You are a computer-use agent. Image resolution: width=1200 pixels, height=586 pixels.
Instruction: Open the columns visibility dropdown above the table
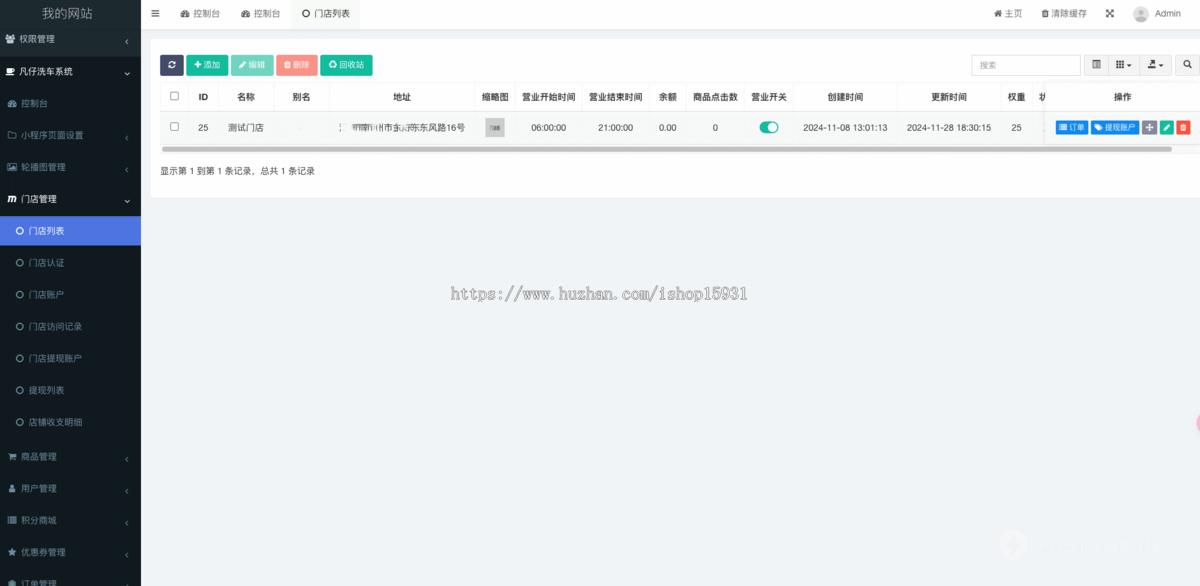[1122, 64]
